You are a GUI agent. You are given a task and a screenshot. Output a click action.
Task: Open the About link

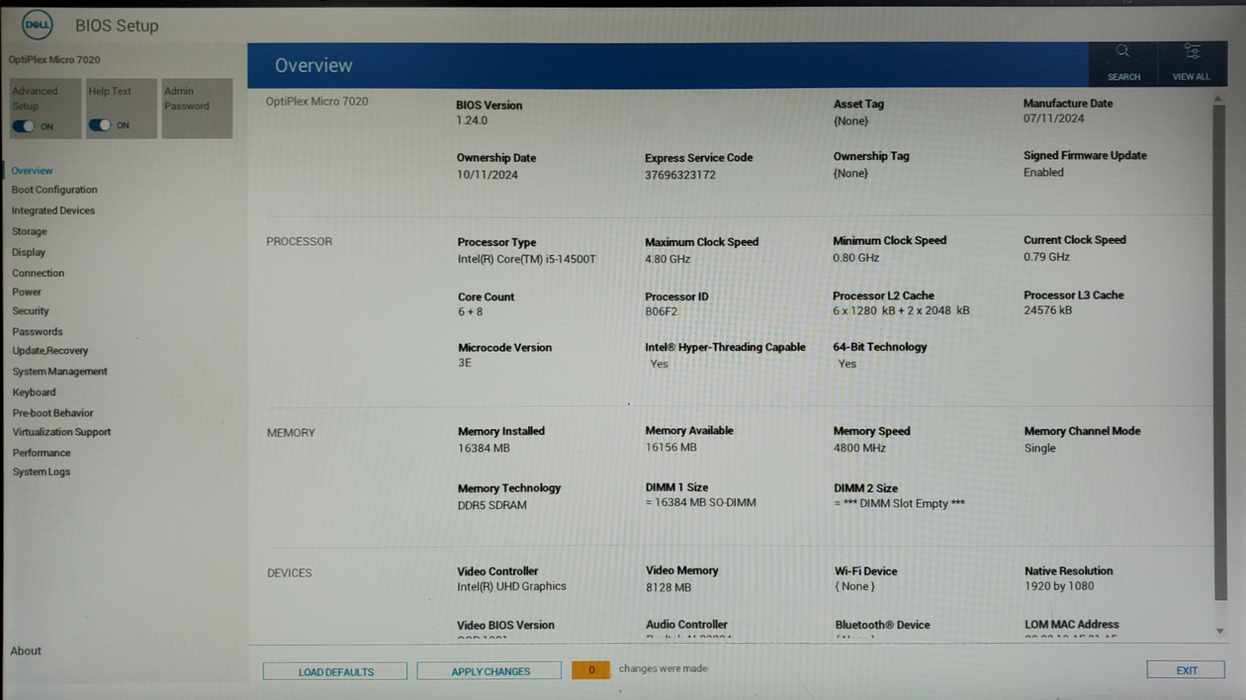[x=26, y=651]
